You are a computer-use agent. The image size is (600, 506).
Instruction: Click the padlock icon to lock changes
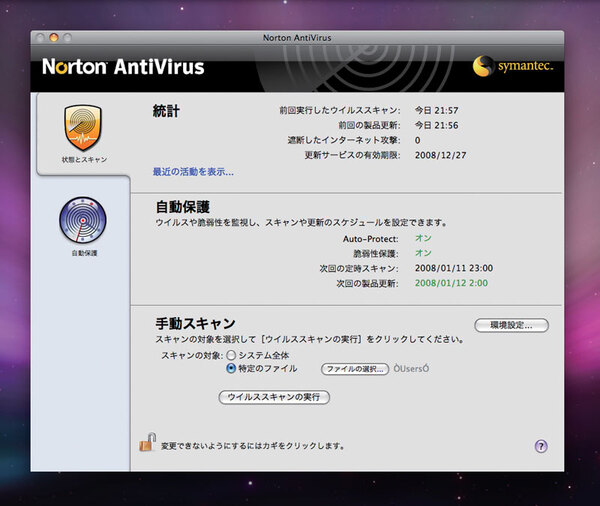point(148,442)
